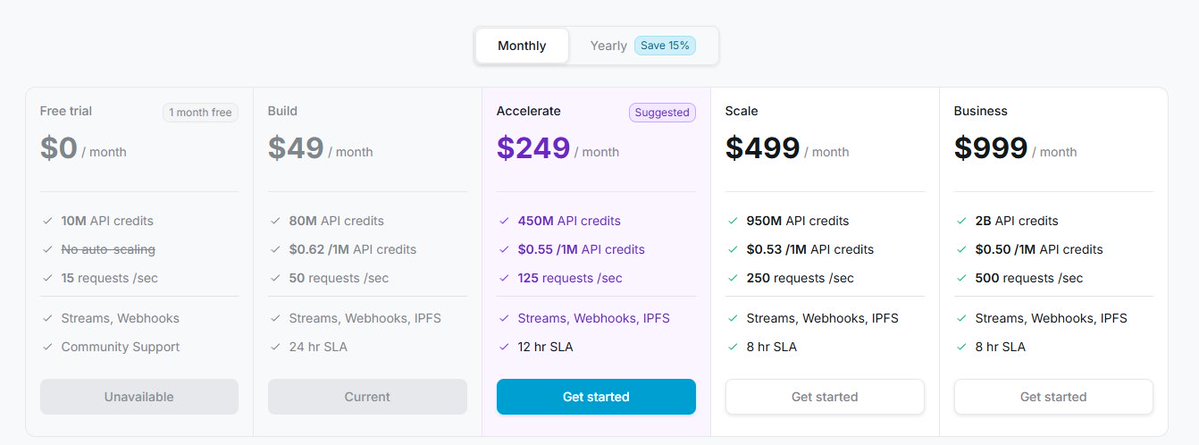Click the Save 15% badge
1199x445 pixels.
click(x=665, y=46)
